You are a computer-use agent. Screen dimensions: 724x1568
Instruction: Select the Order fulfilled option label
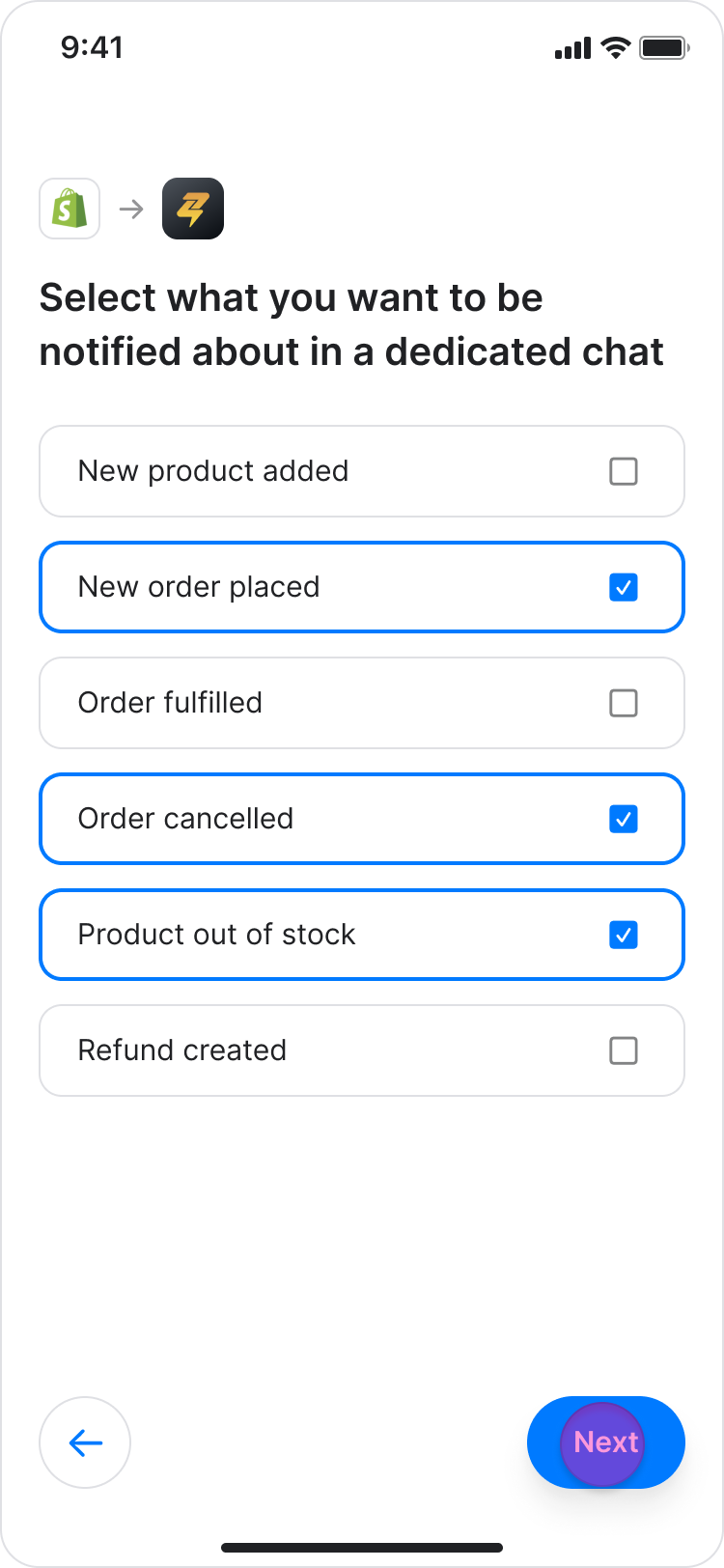click(170, 703)
